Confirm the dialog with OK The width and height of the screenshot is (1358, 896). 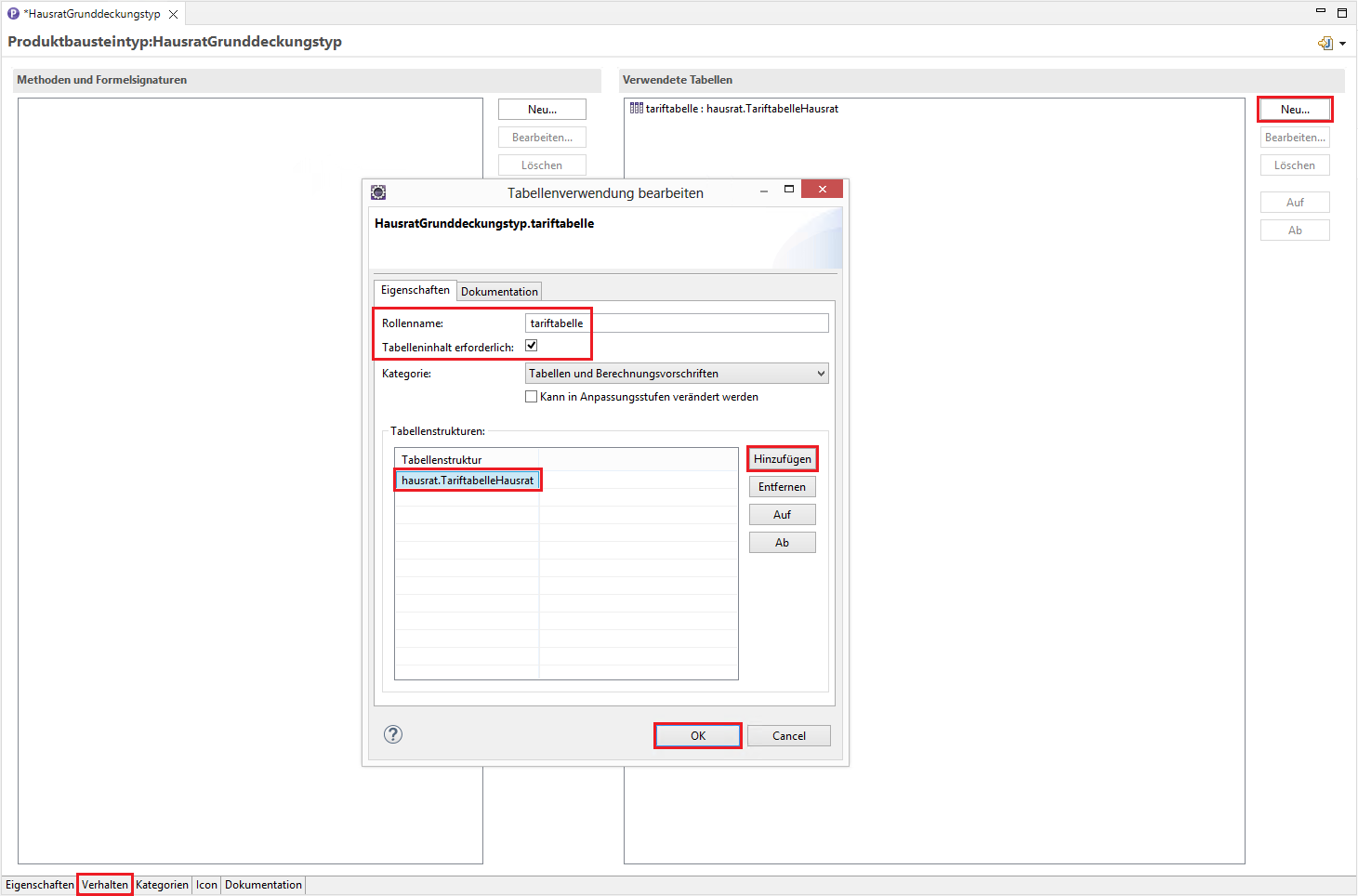coord(698,736)
